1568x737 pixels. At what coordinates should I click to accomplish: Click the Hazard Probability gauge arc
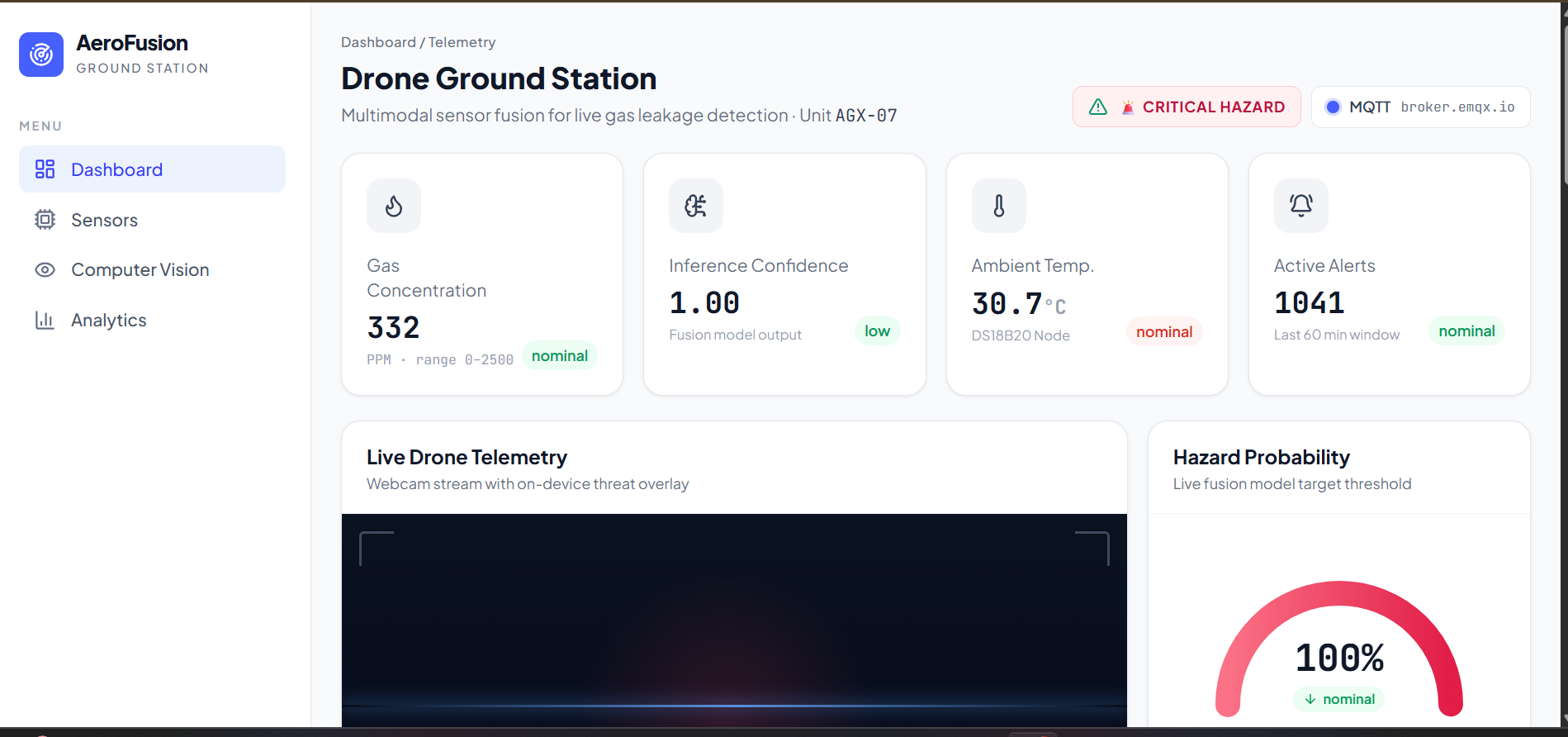[x=1339, y=593]
